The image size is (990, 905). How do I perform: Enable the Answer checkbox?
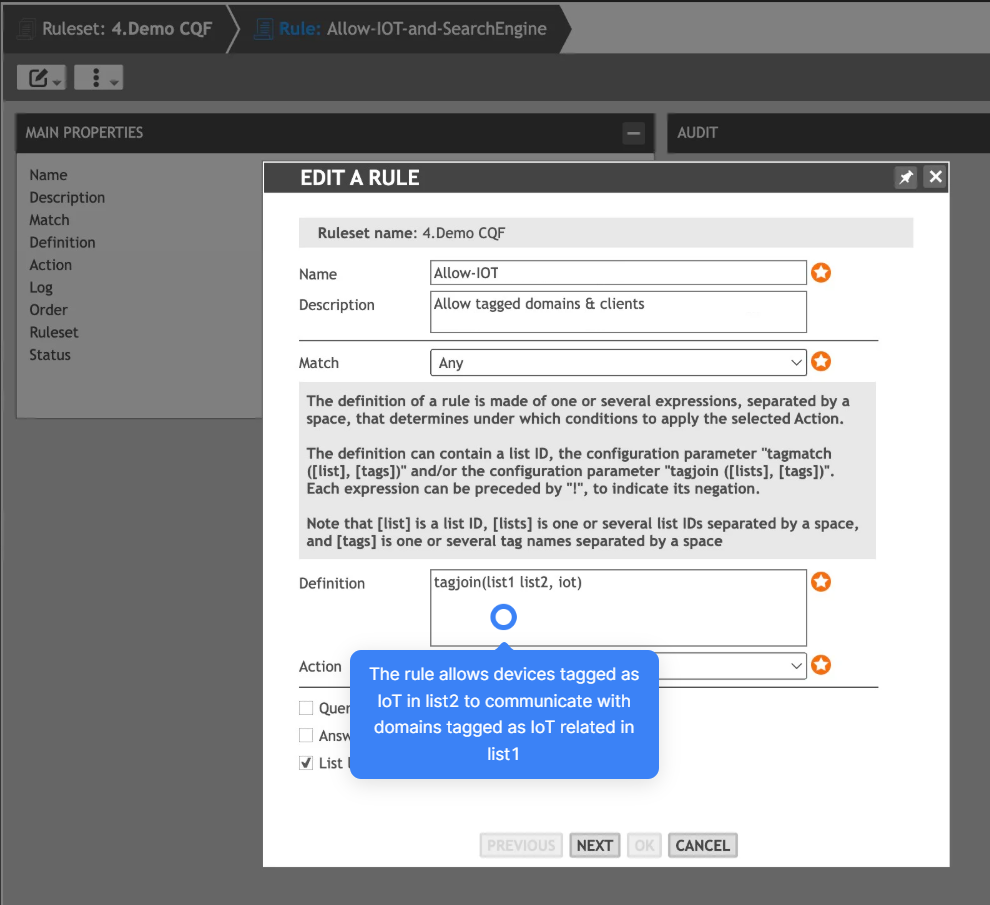pyautogui.click(x=306, y=735)
